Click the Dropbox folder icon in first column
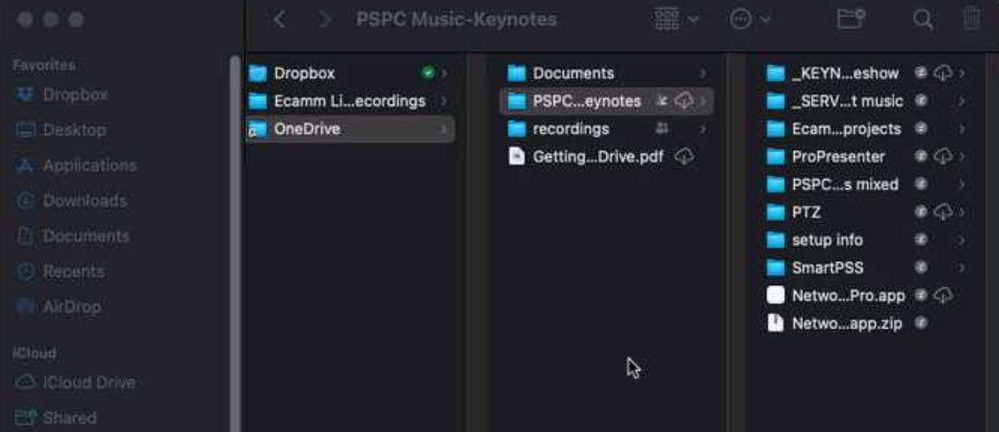This screenshot has width=999, height=432. [257, 73]
